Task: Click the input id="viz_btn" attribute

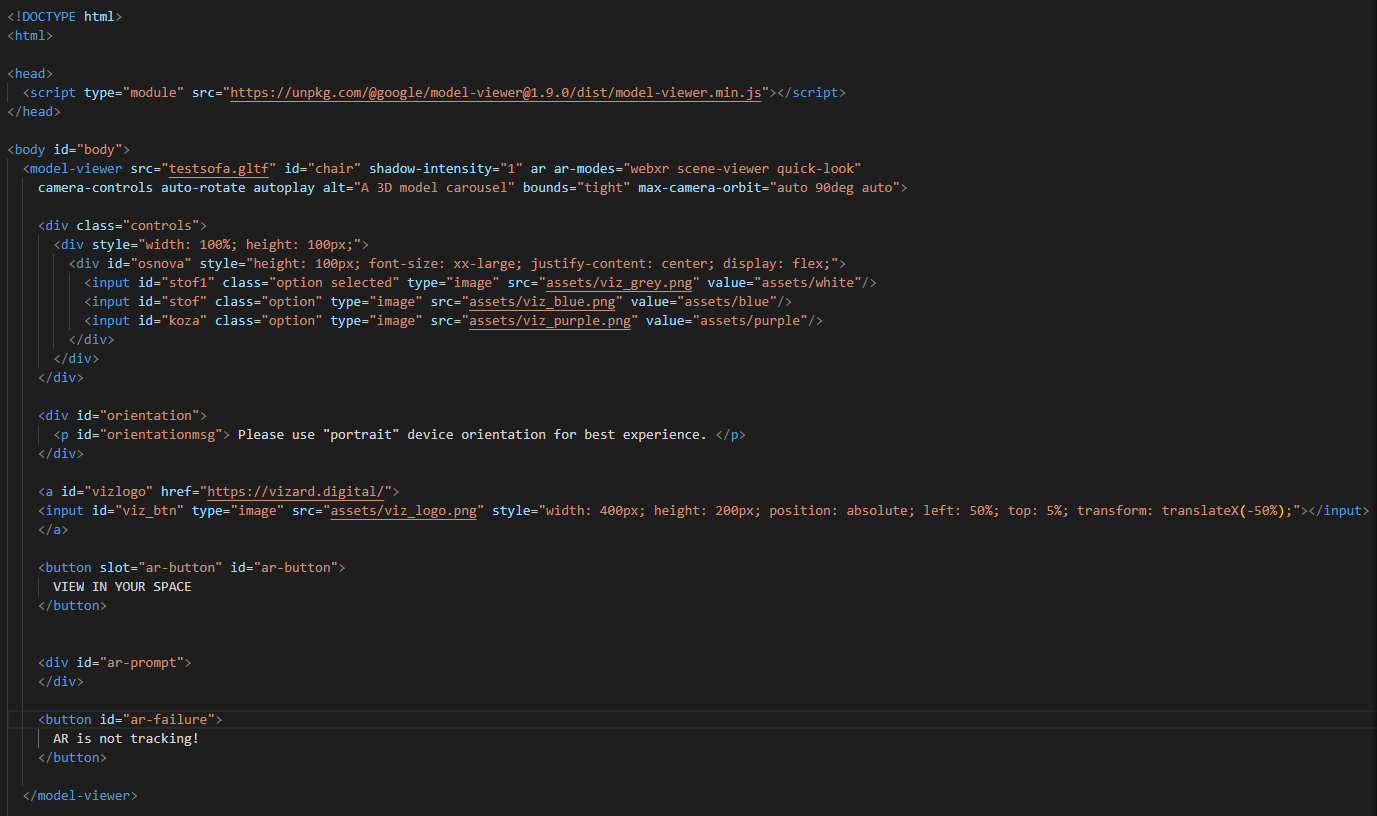Action: tap(138, 510)
